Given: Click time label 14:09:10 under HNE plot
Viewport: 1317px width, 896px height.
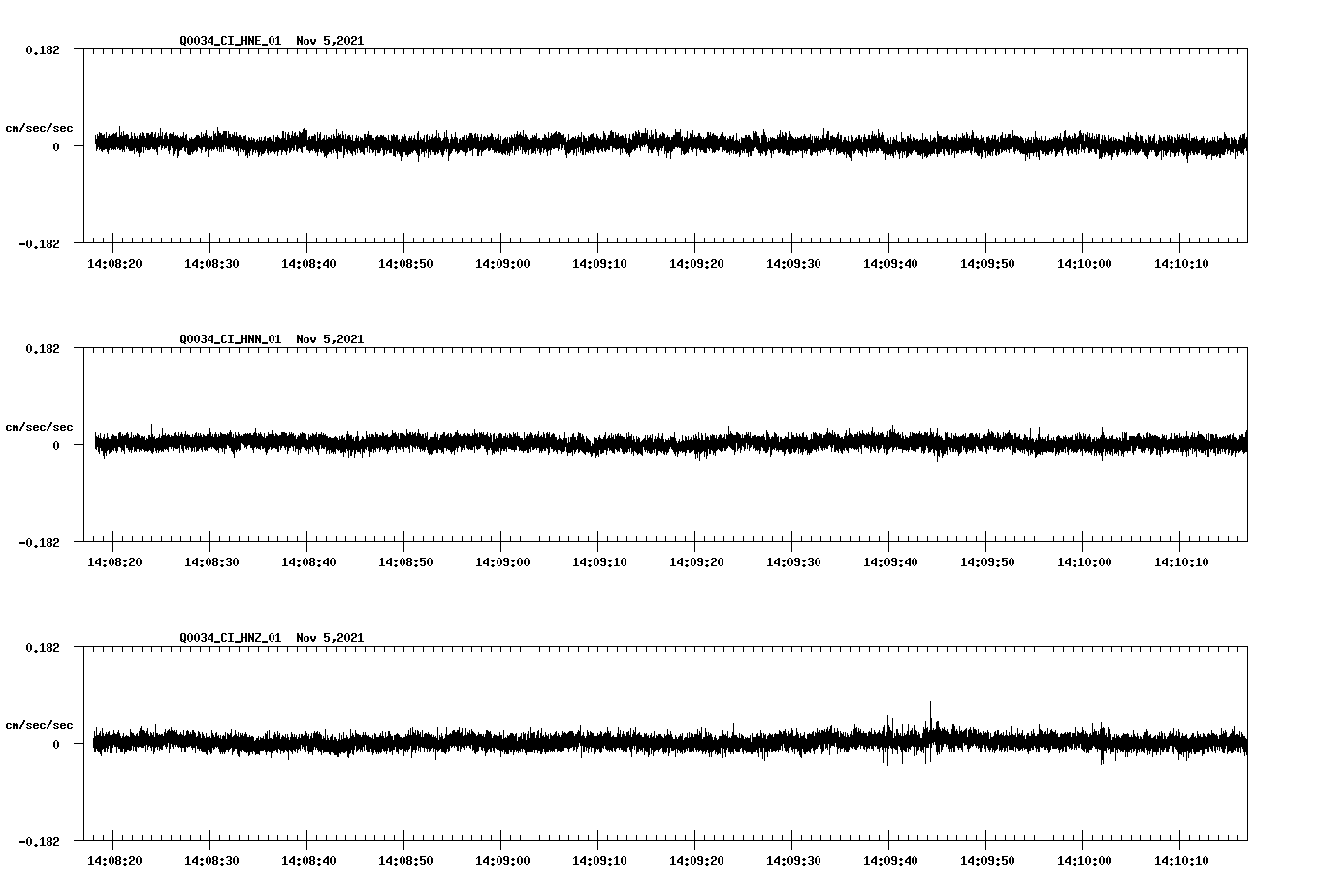Looking at the screenshot, I should coord(599,263).
